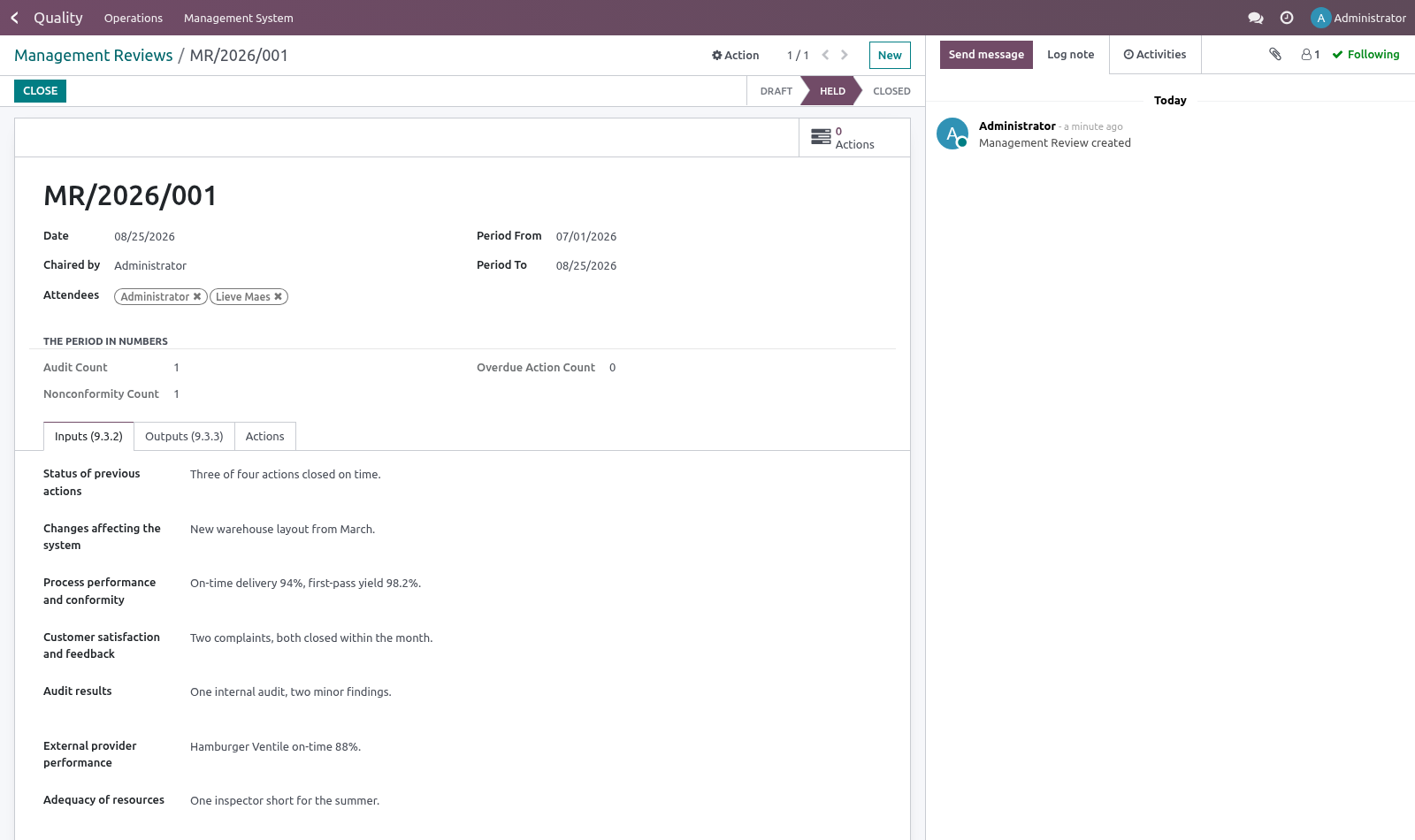Image resolution: width=1415 pixels, height=840 pixels.
Task: Click Send message button
Action: click(986, 55)
